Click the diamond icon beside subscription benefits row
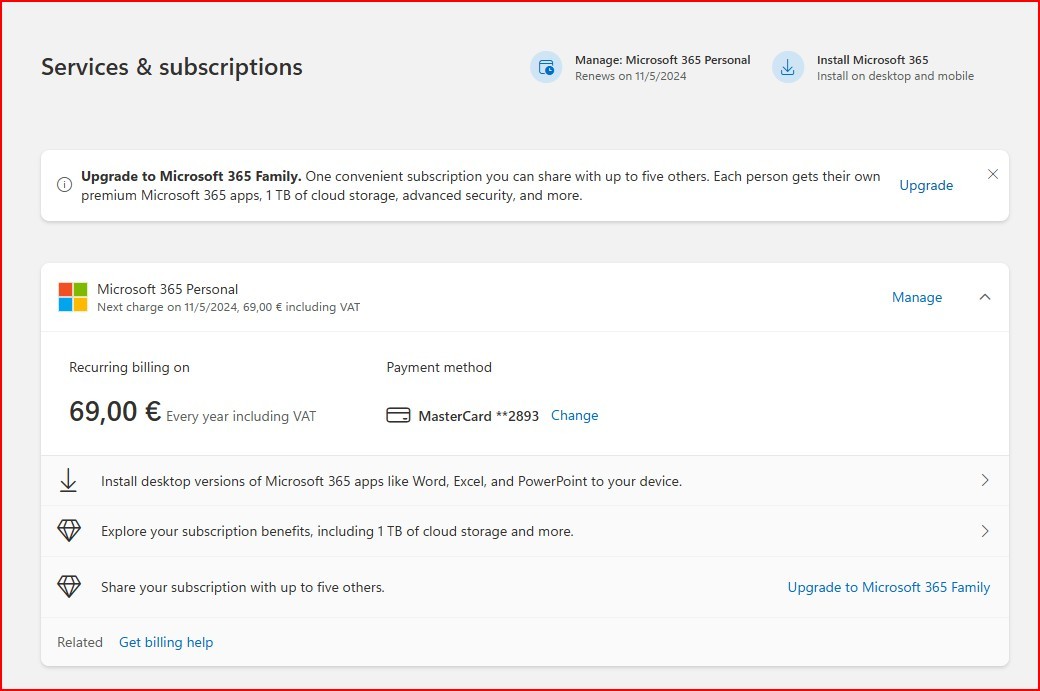This screenshot has height=691, width=1040. (x=68, y=530)
